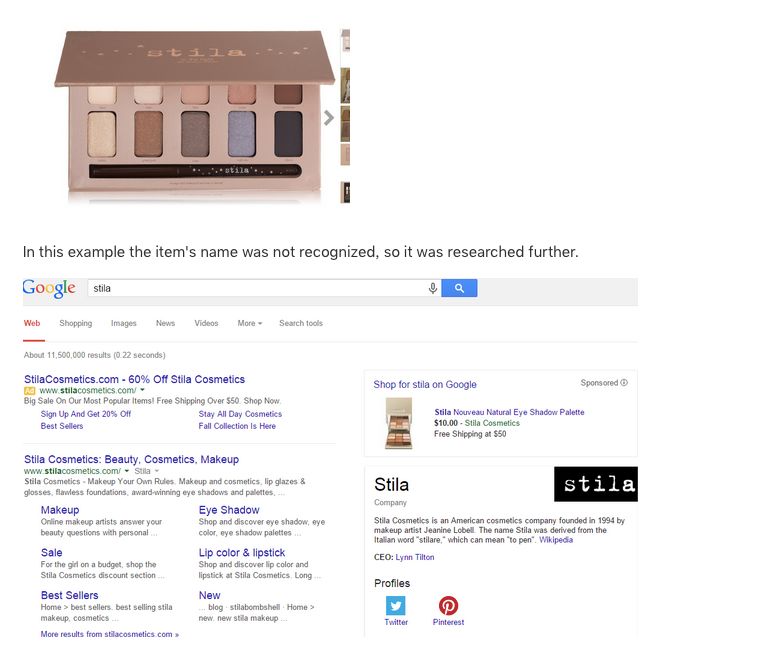The image size is (769, 654).
Task: Click the yellow Ad badge
Action: (29, 391)
